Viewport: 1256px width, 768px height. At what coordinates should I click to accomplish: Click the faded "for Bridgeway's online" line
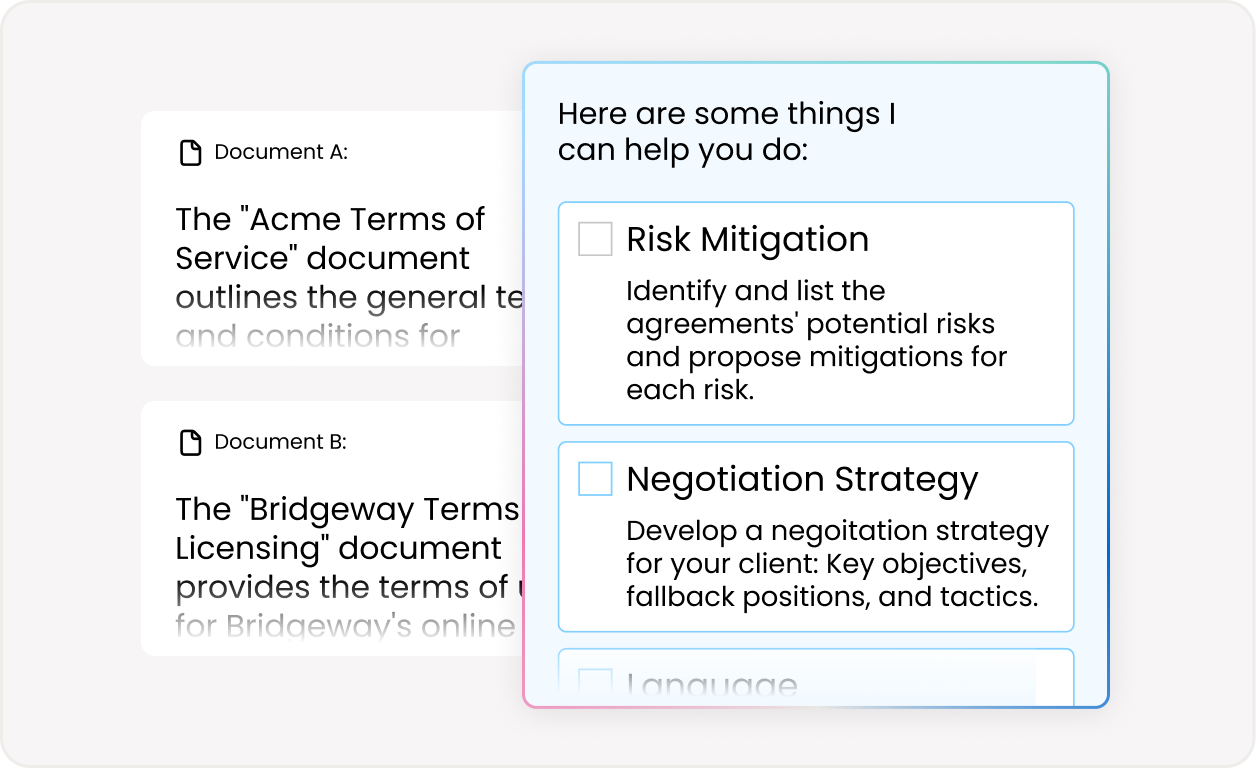coord(345,627)
